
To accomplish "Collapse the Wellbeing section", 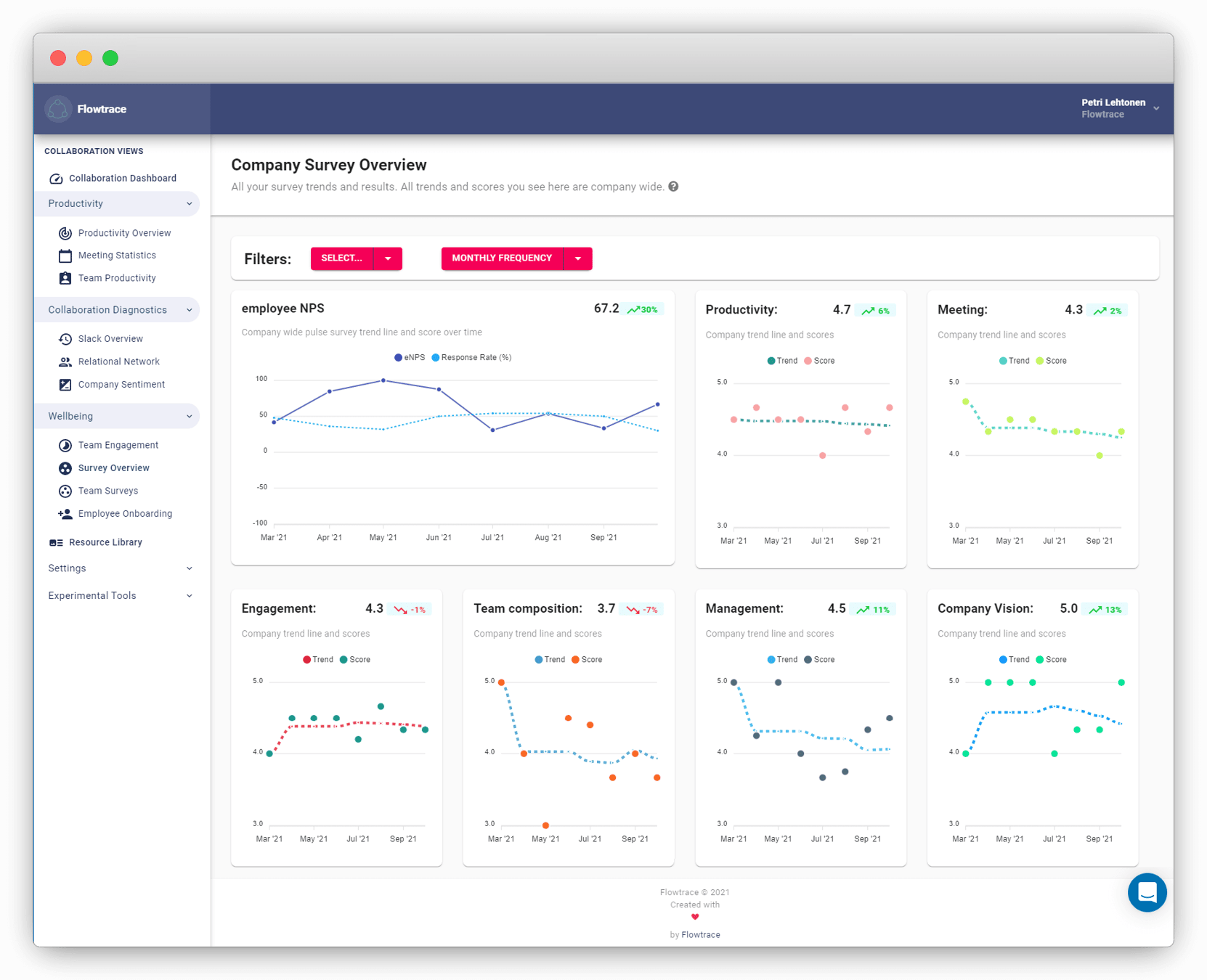I will coord(190,416).
